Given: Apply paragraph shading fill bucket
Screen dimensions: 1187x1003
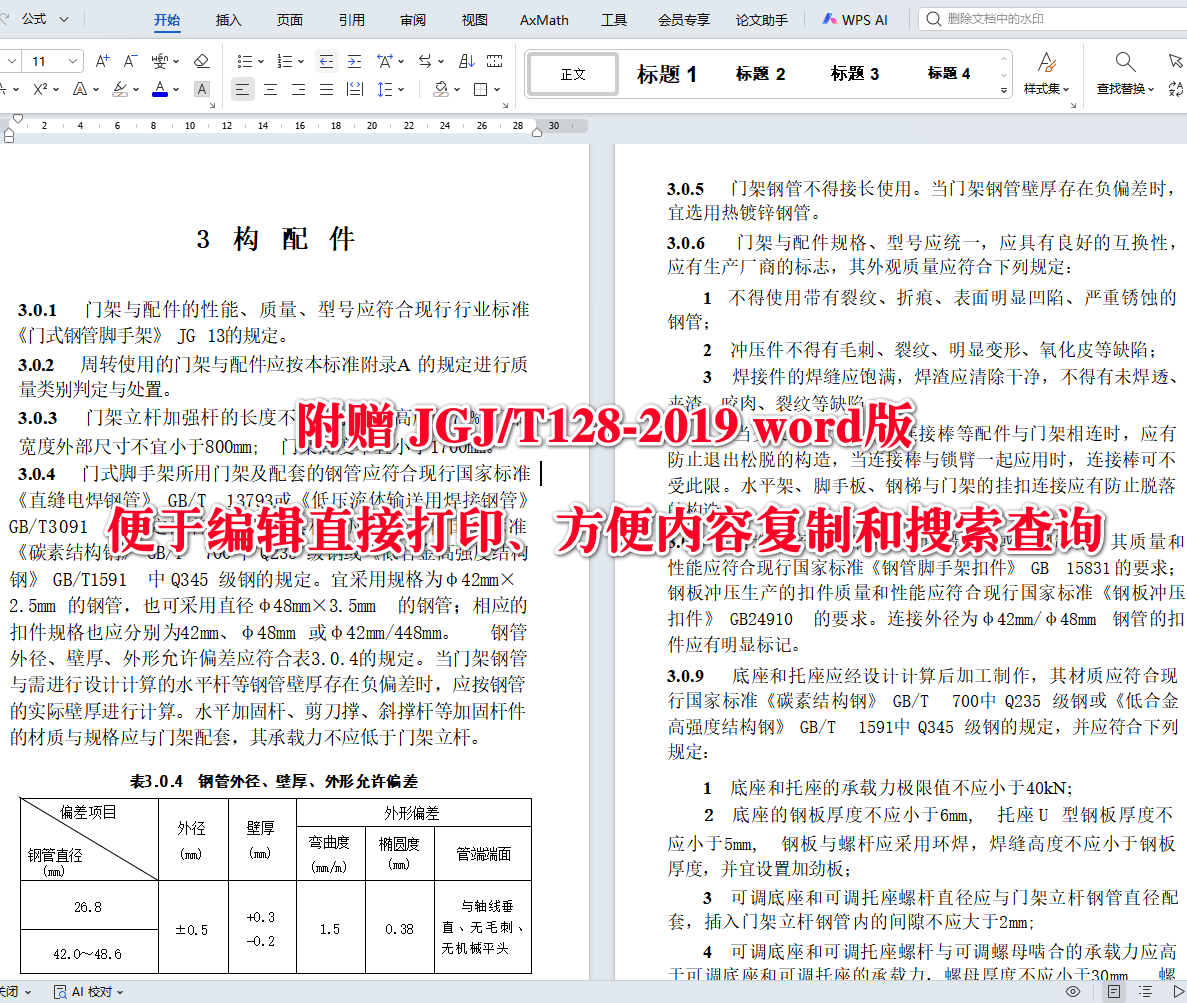Looking at the screenshot, I should pos(441,90).
